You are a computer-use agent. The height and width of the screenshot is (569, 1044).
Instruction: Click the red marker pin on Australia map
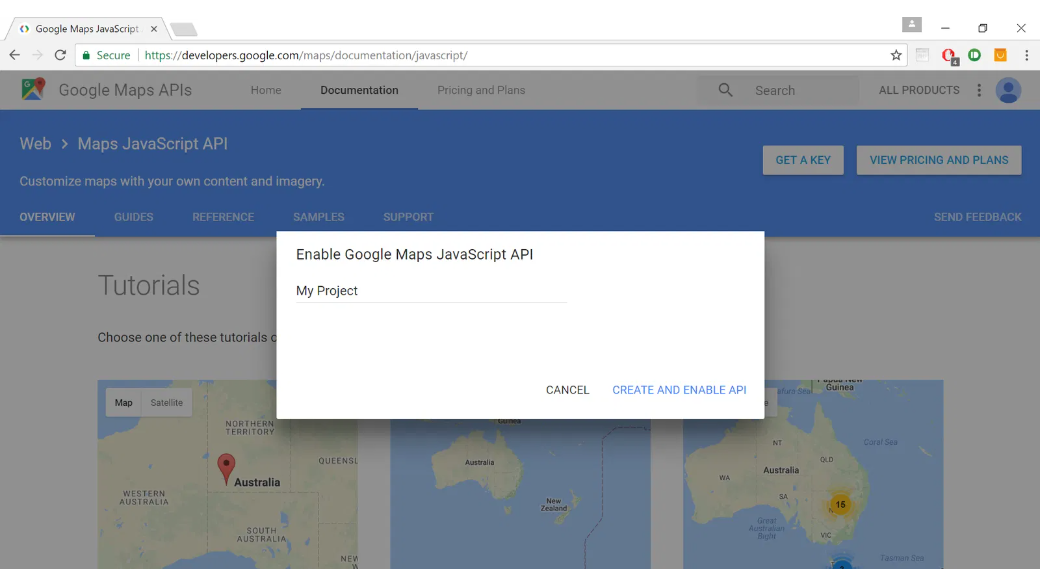pos(227,467)
